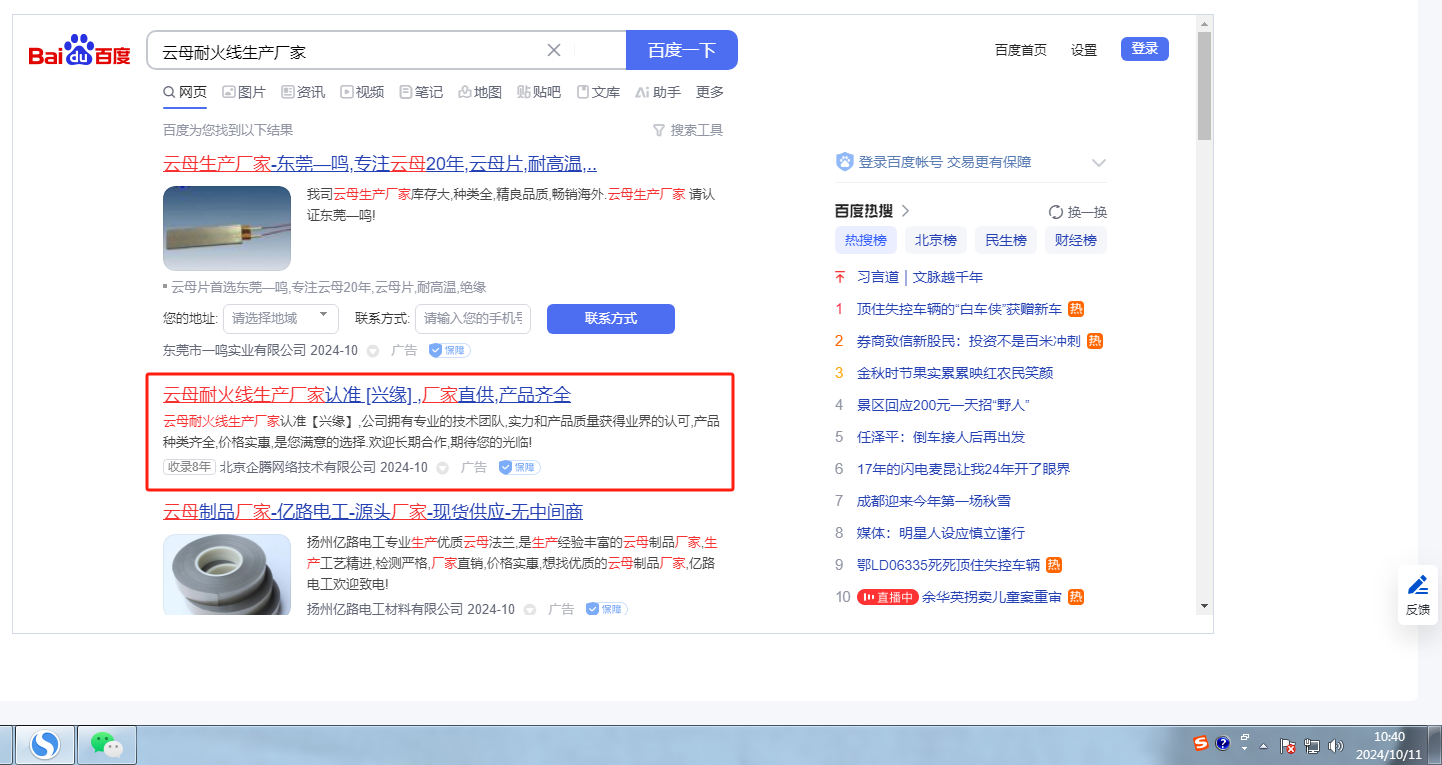This screenshot has height=765, width=1442.
Task: Go to 百度首页 link
Action: (x=1021, y=50)
